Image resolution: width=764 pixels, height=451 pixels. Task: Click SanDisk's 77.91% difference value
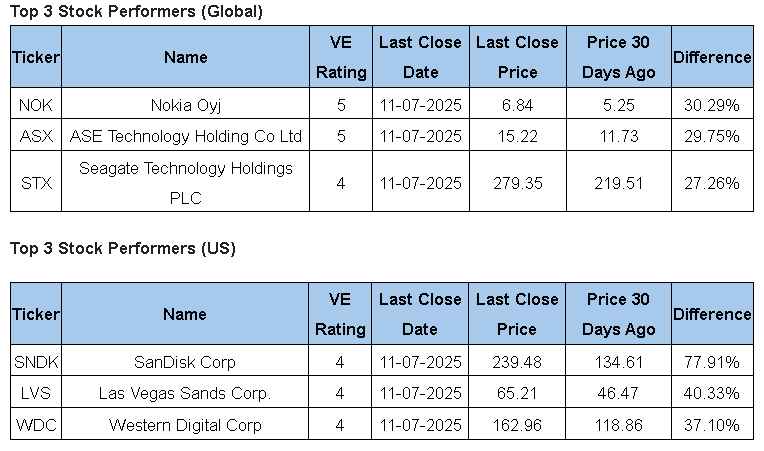coord(711,362)
